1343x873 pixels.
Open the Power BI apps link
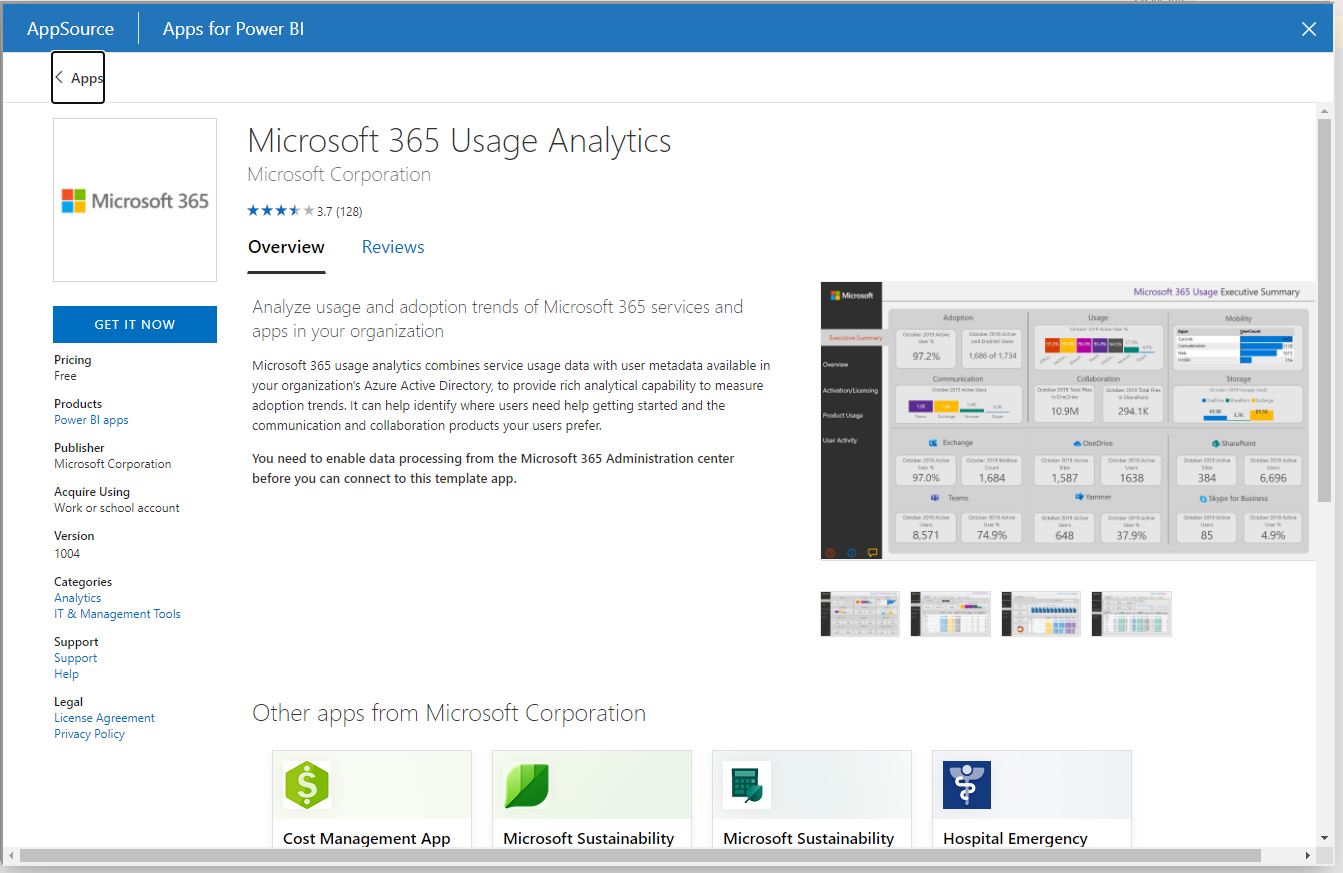pos(91,420)
